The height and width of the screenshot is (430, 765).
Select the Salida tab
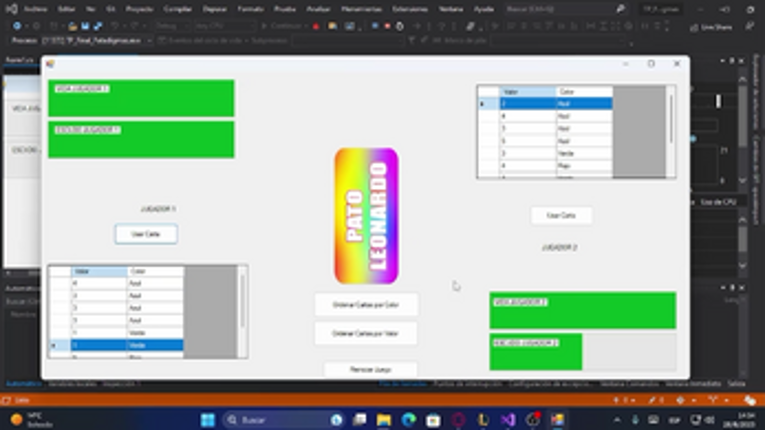pyautogui.click(x=736, y=384)
